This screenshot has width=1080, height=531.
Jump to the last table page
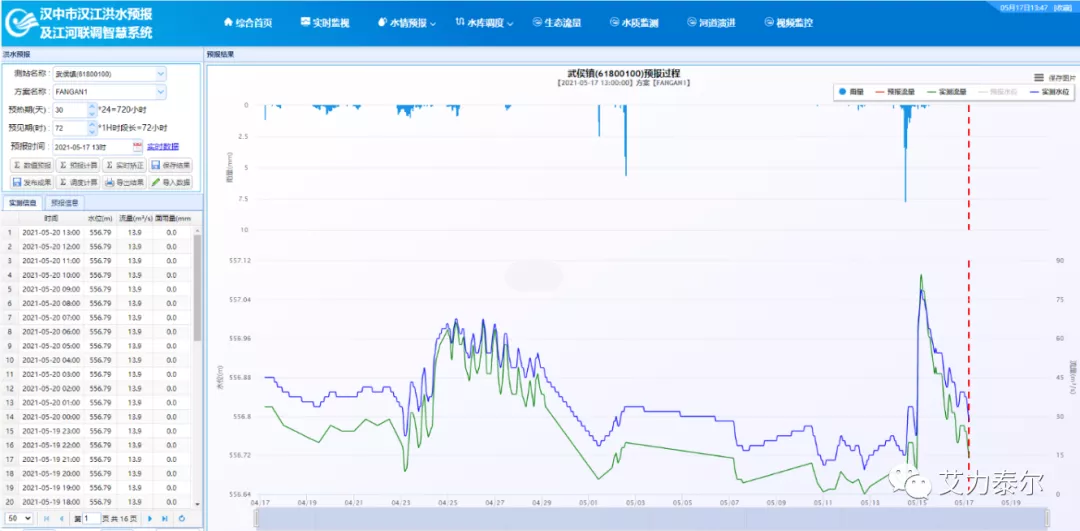coord(165,518)
